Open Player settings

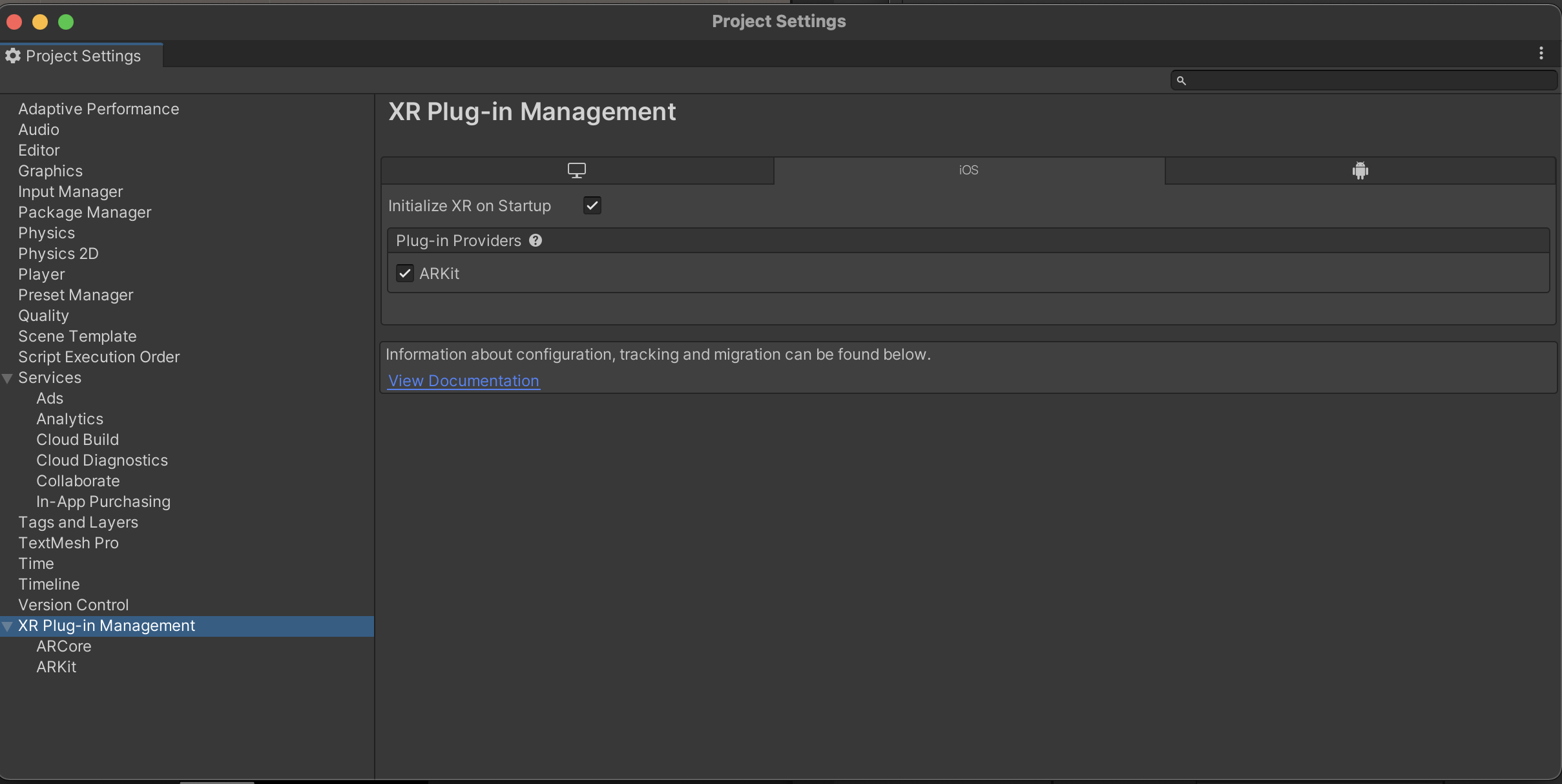[x=41, y=274]
